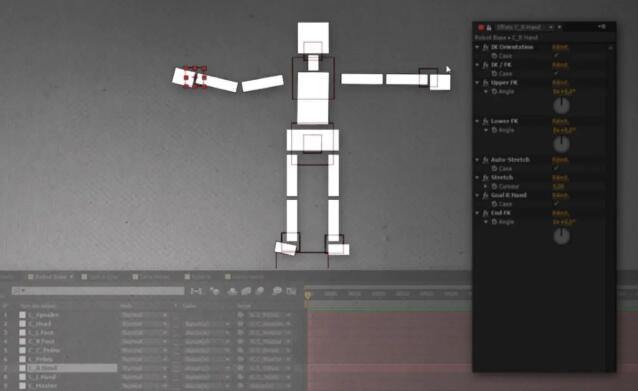This screenshot has width=638, height=391.
Task: Click the Stretch Curseur value
Action: click(x=559, y=186)
